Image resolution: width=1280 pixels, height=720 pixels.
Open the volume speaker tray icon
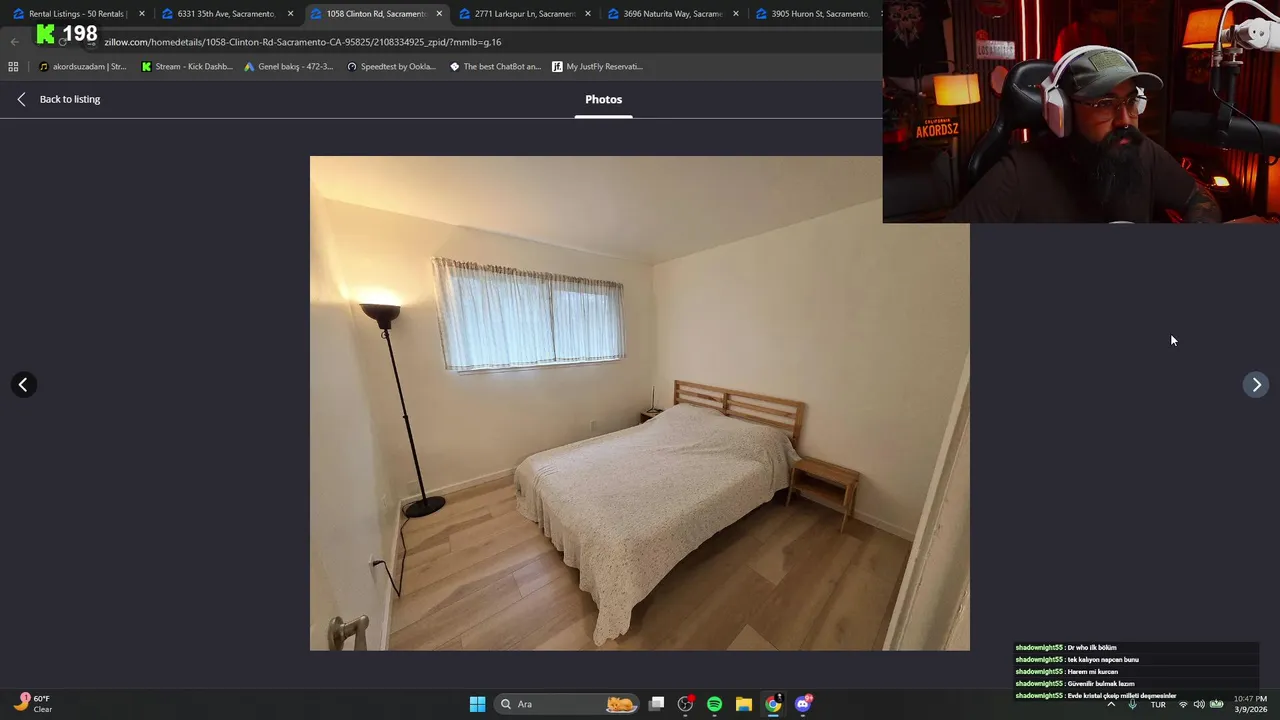[x=1199, y=704]
